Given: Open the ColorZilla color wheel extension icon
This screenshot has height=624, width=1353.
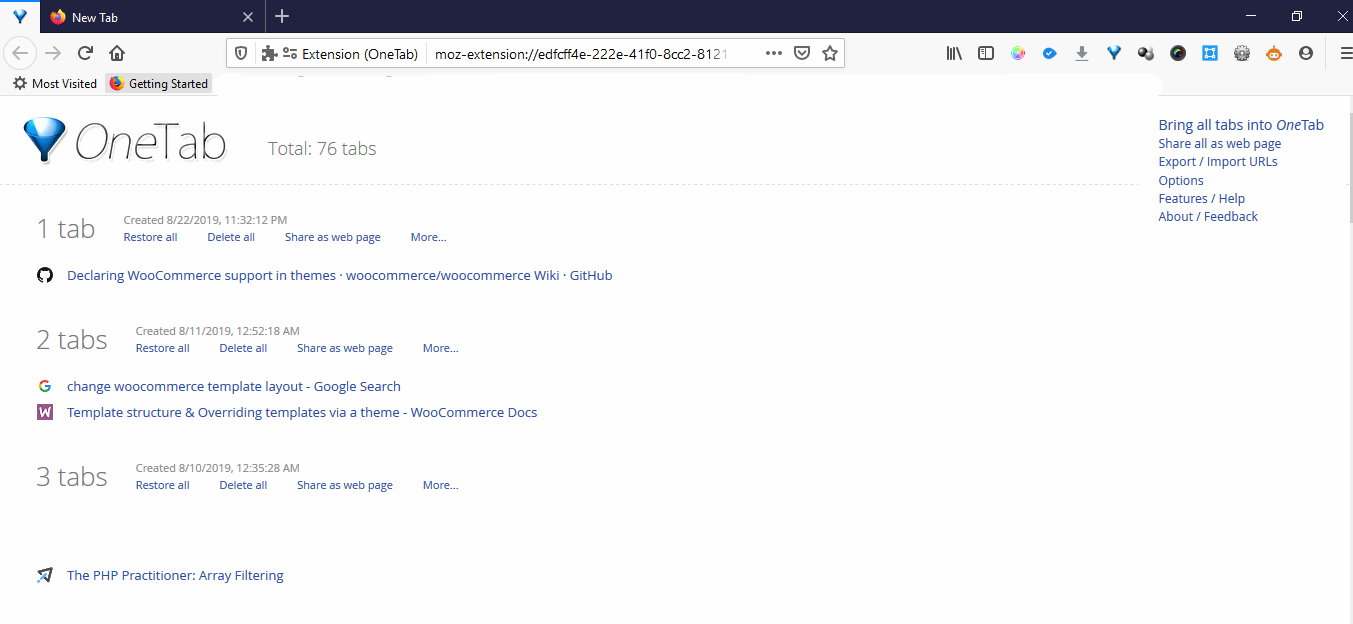Looking at the screenshot, I should click(1017, 53).
